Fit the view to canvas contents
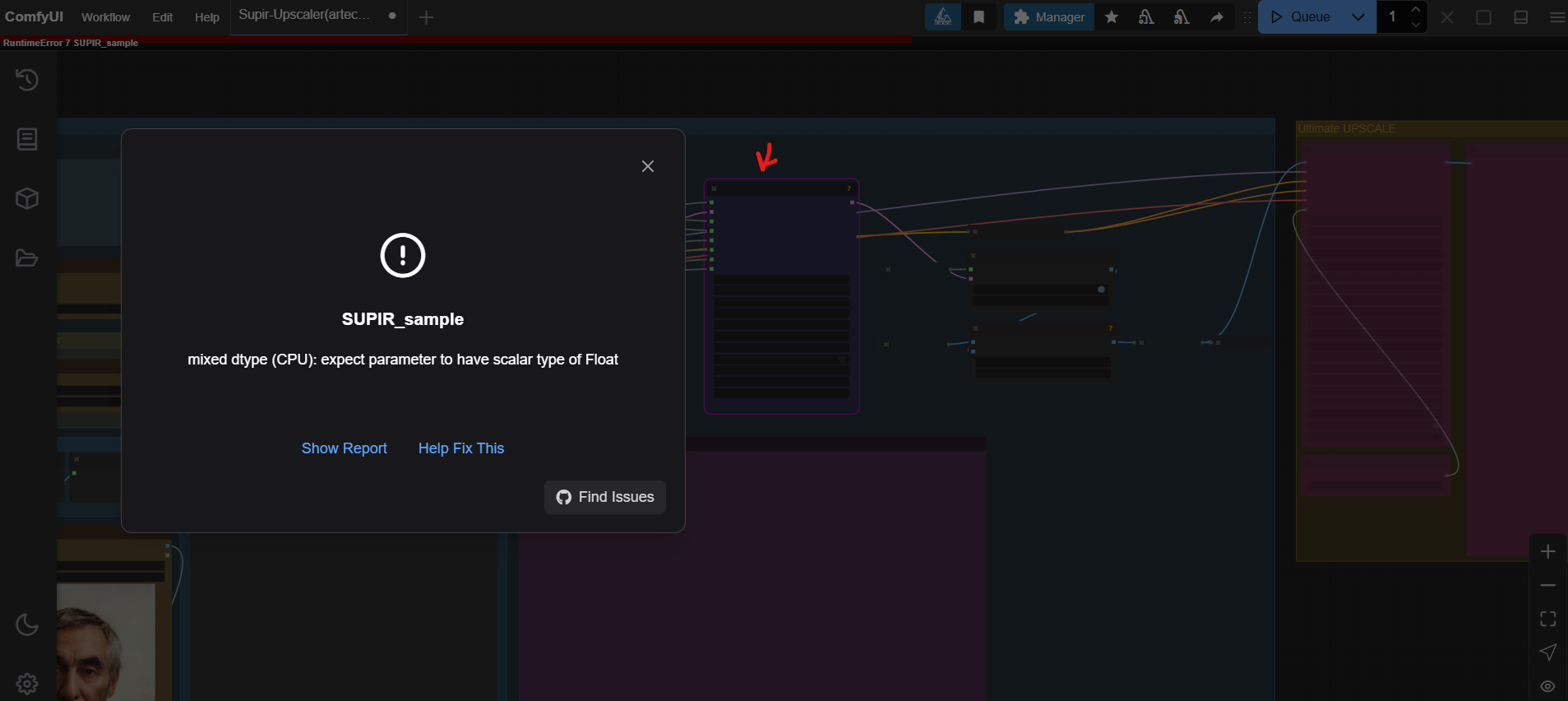 click(x=1547, y=619)
